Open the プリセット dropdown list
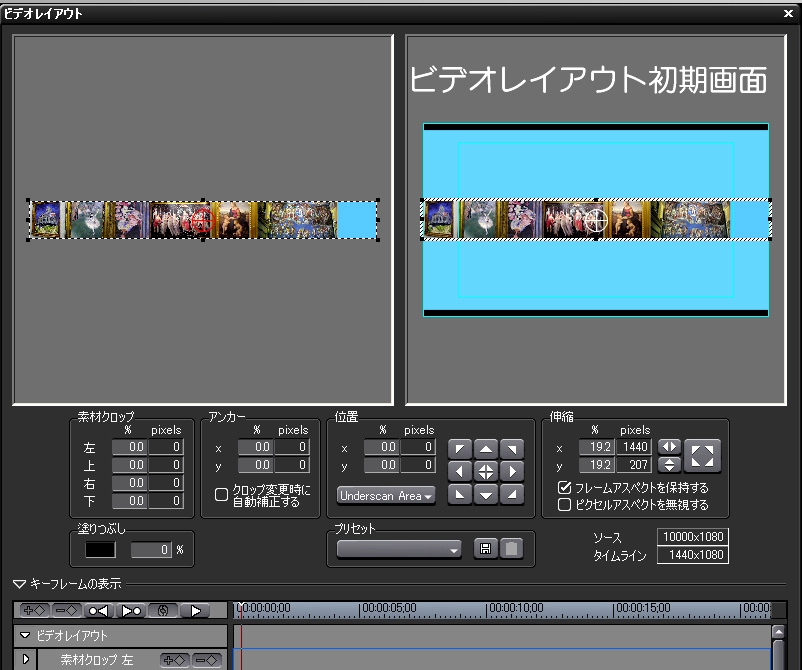This screenshot has height=670, width=802. [x=400, y=549]
